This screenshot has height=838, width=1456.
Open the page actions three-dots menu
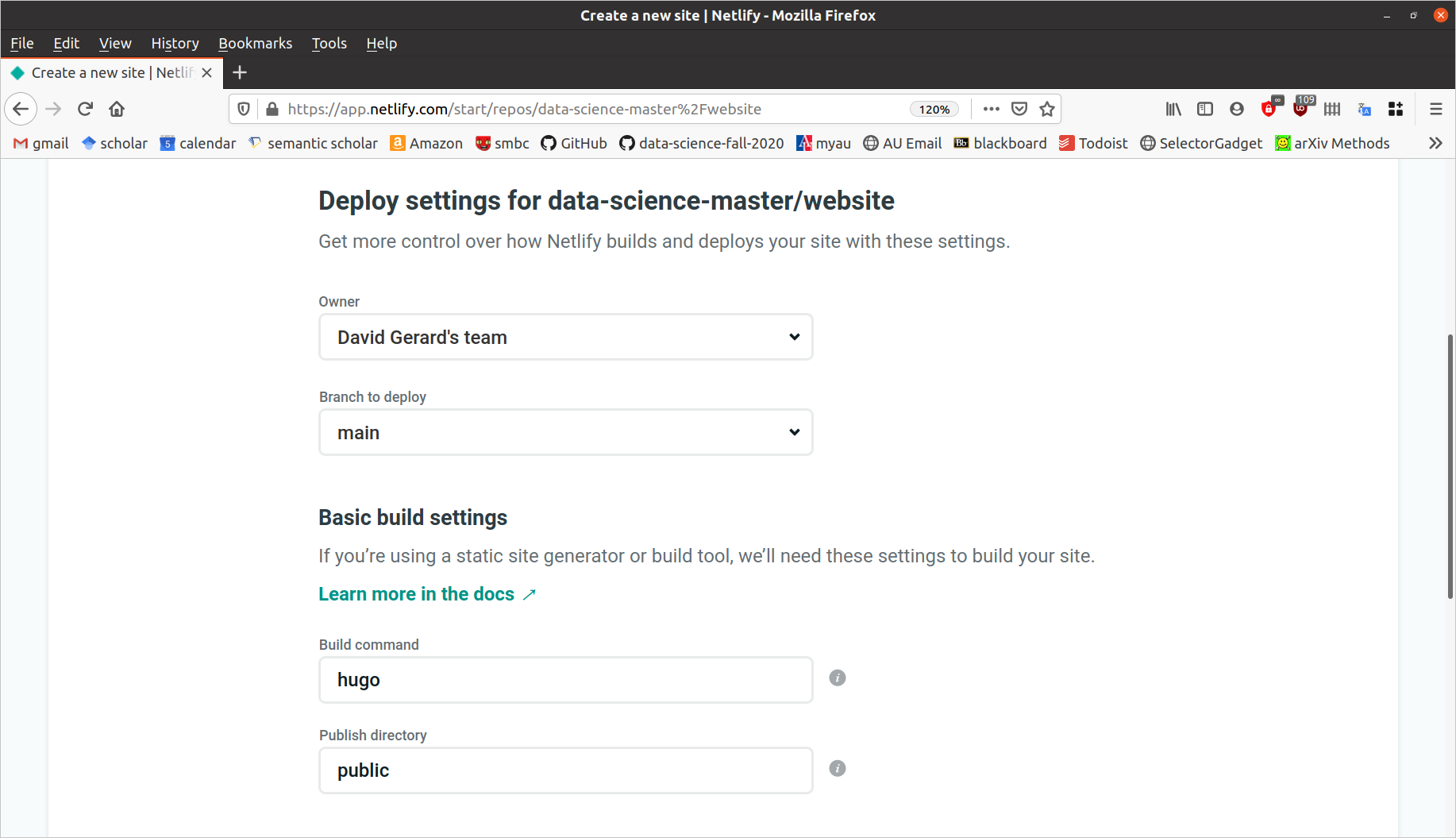(991, 109)
